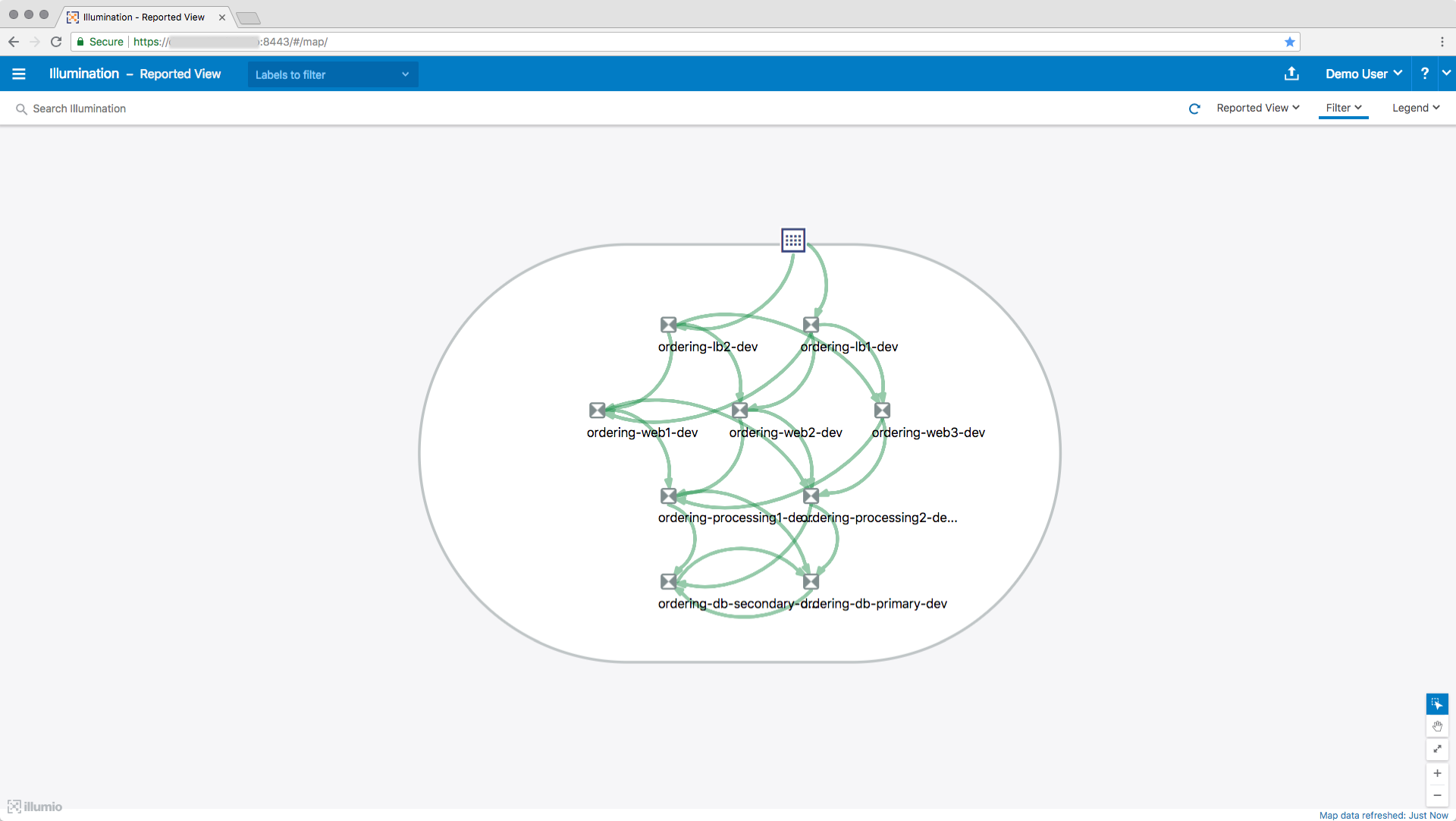Select the hand pan tool
The width and height of the screenshot is (1456, 821).
tap(1437, 726)
